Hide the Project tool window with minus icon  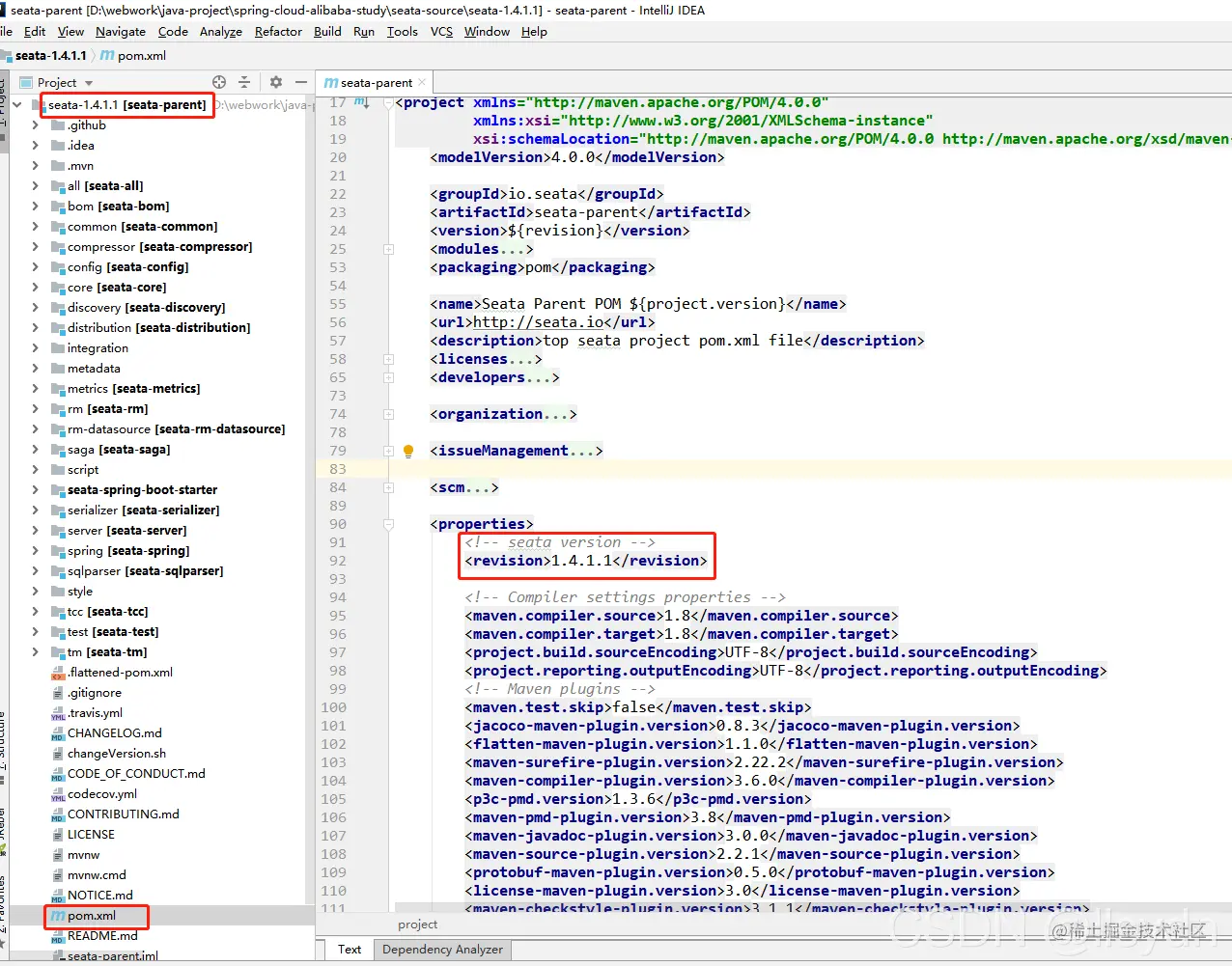(x=301, y=82)
